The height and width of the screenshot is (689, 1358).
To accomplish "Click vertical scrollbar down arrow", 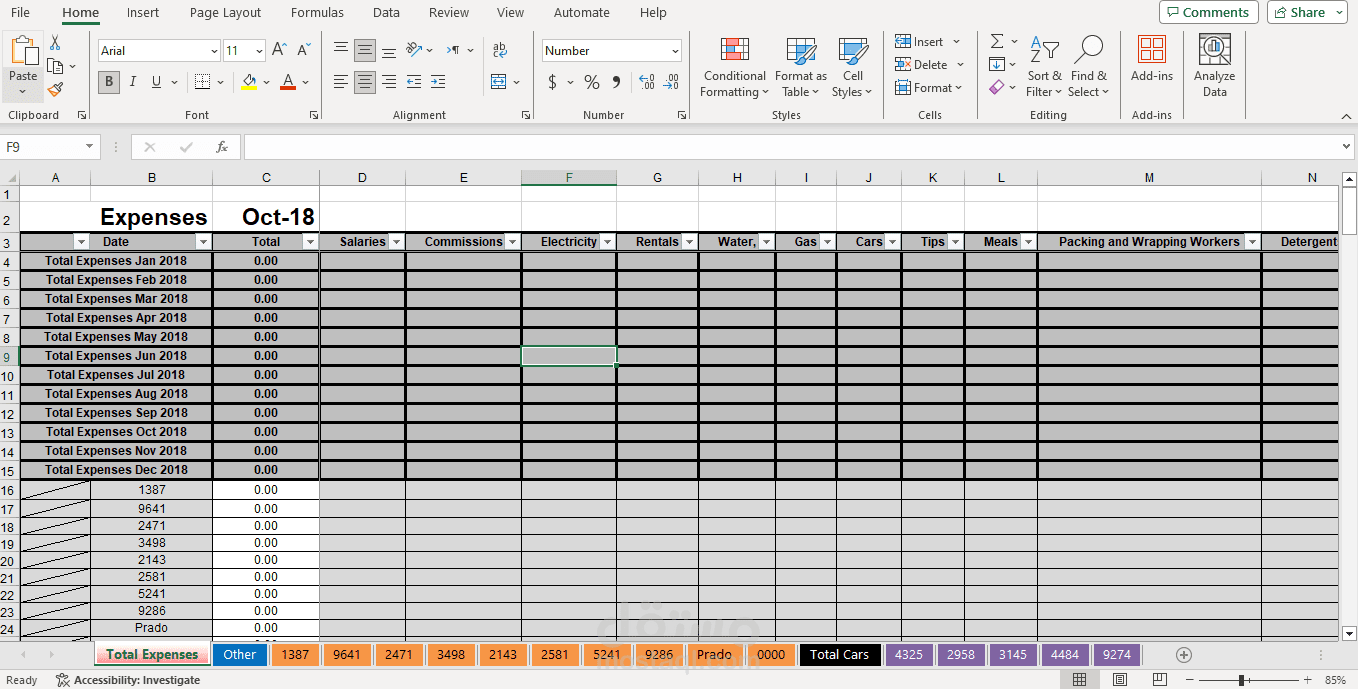I will pos(1348,633).
